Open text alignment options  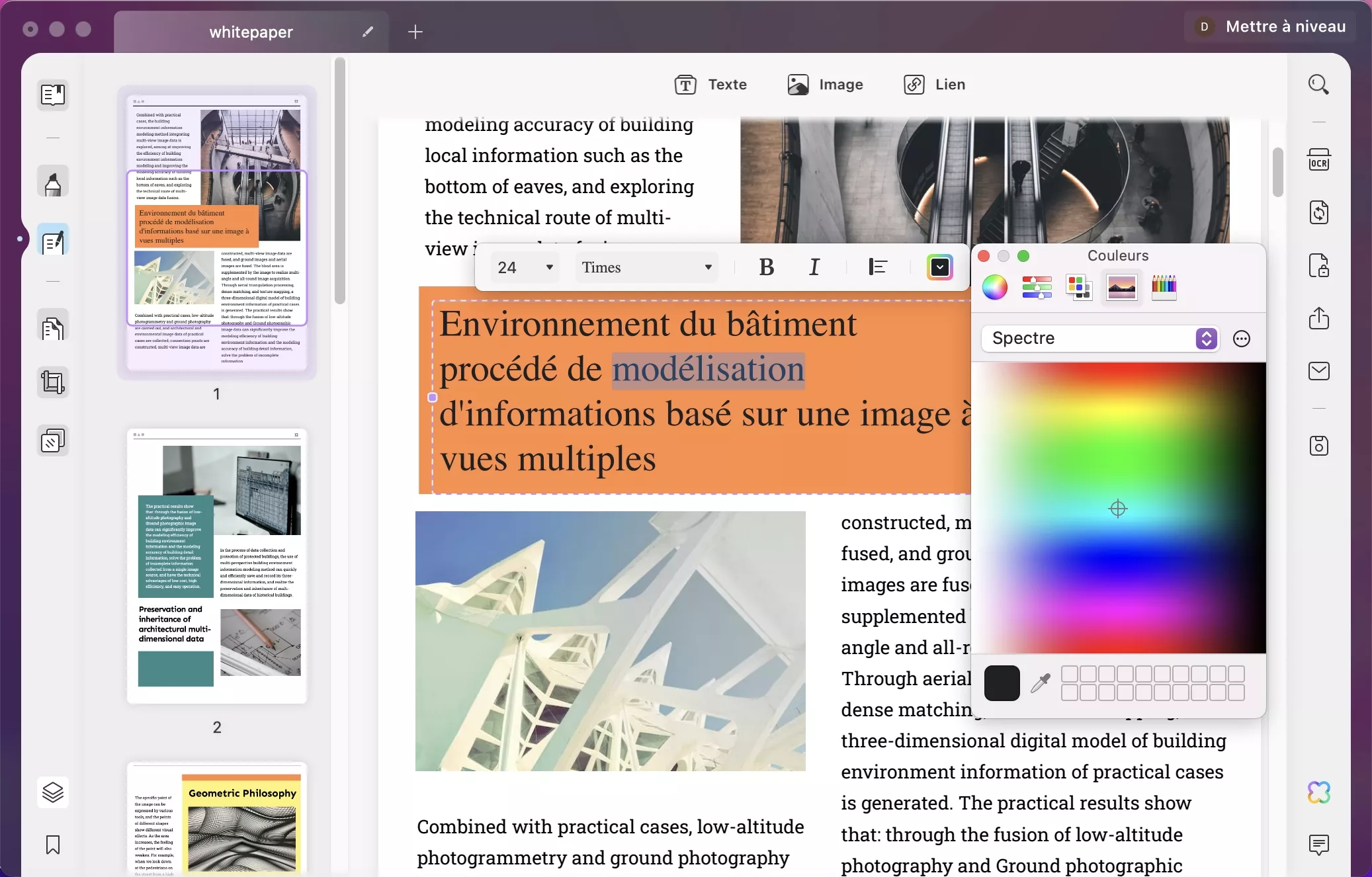tap(878, 267)
